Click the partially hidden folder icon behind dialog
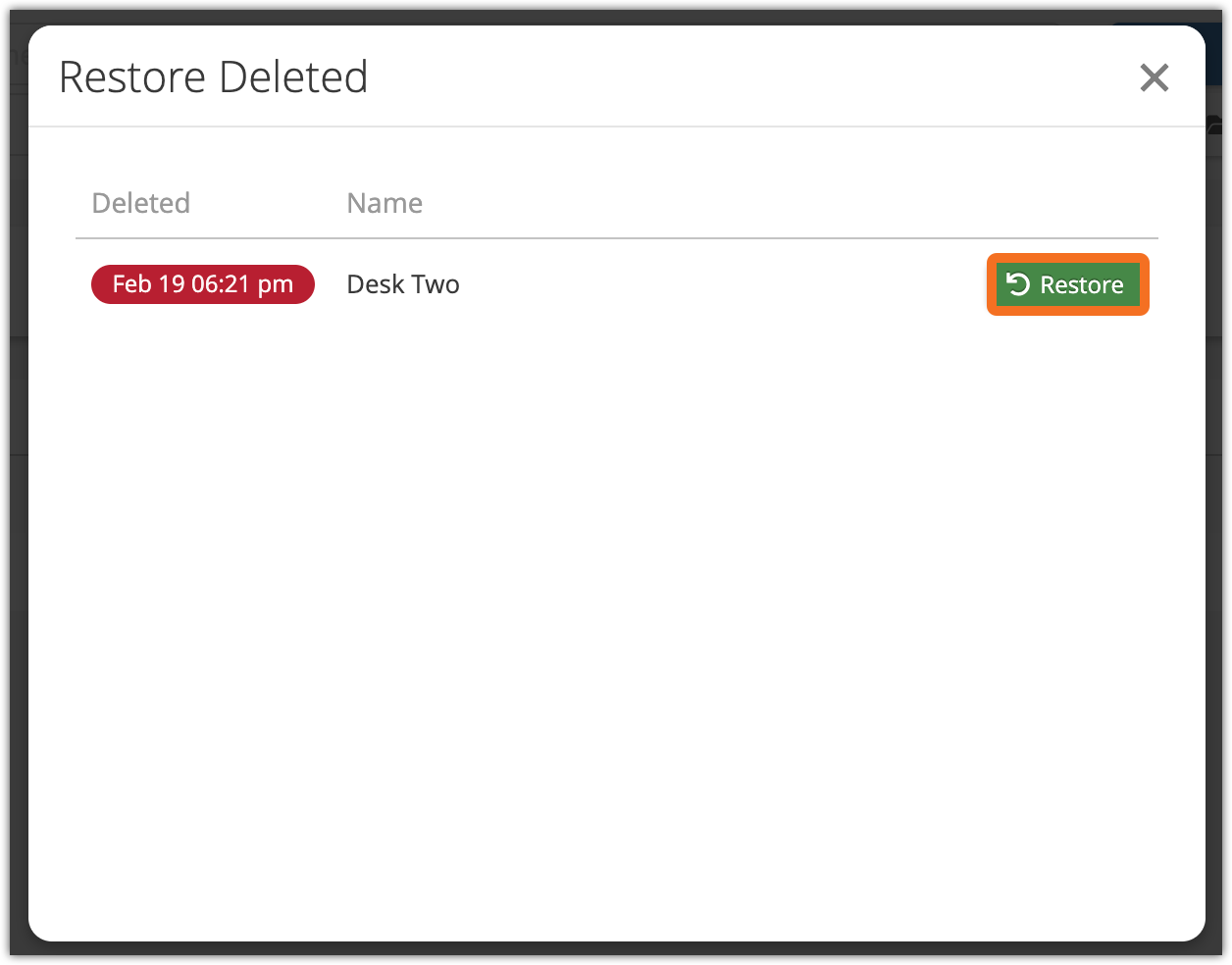The image size is (1232, 965). tap(1215, 125)
